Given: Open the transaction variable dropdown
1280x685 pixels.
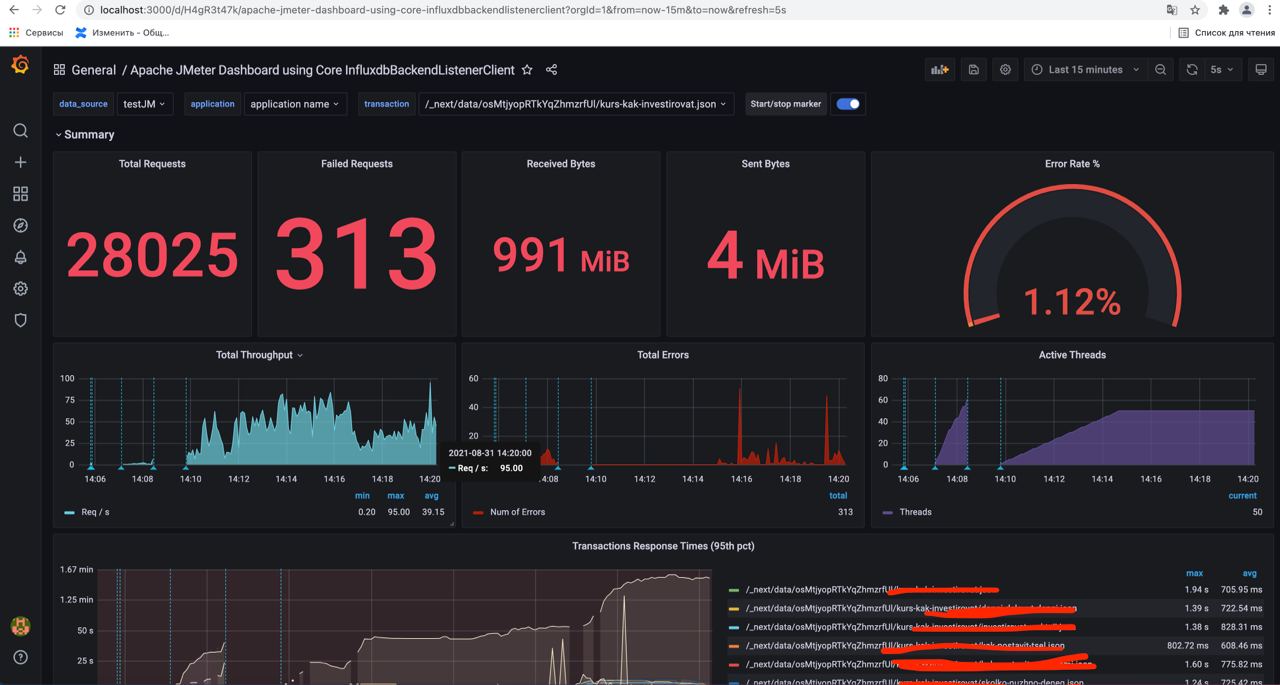Looking at the screenshot, I should (x=577, y=104).
